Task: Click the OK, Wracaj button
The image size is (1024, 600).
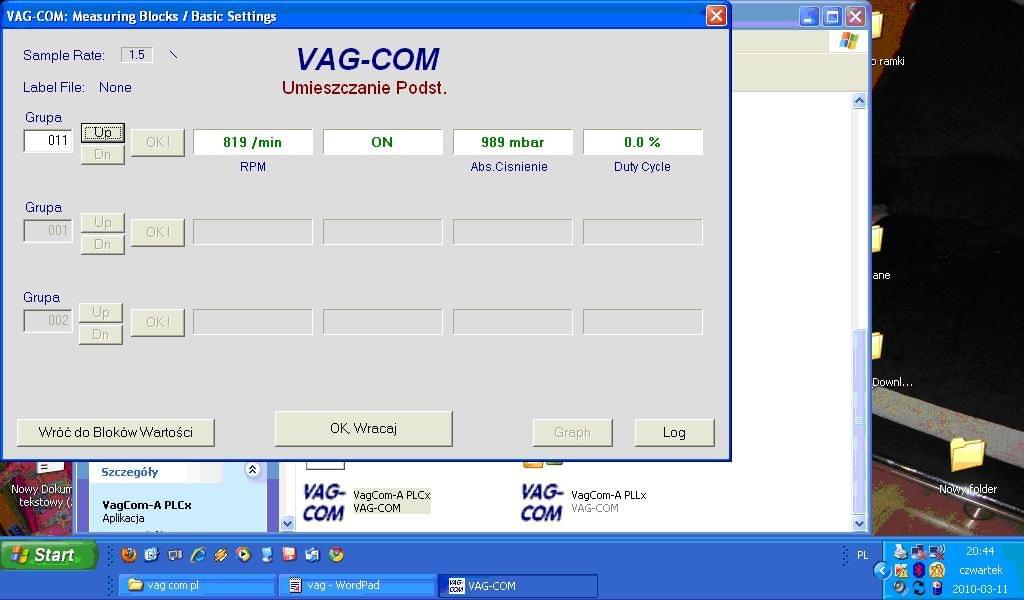Action: 363,428
